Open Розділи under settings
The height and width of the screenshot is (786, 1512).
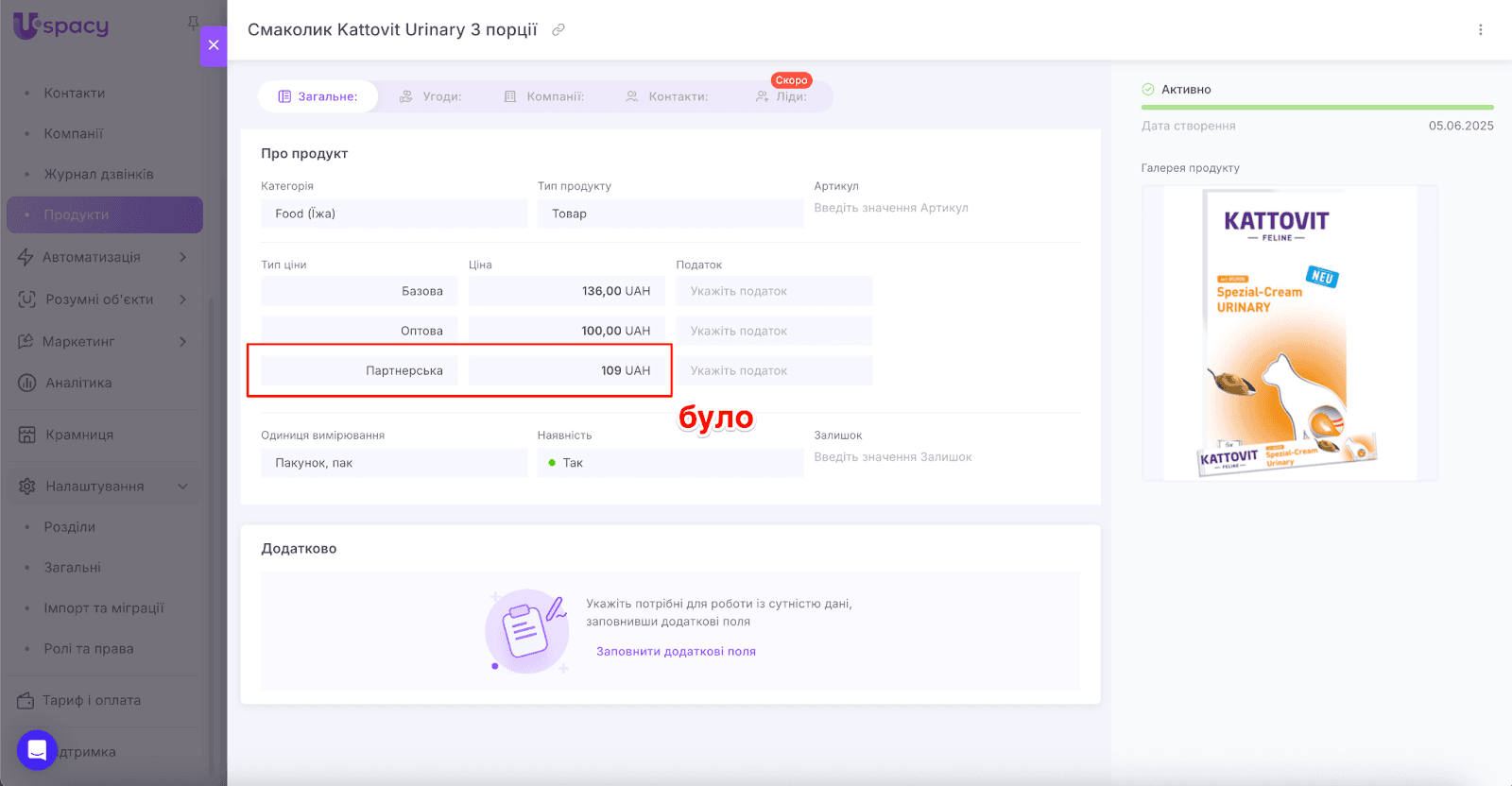pyautogui.click(x=70, y=526)
